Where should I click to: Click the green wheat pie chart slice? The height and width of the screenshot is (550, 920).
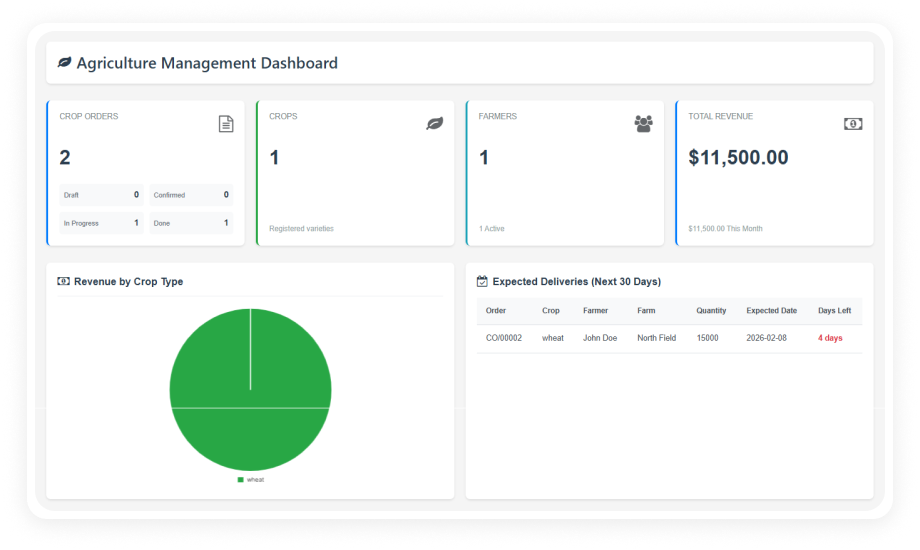point(251,390)
